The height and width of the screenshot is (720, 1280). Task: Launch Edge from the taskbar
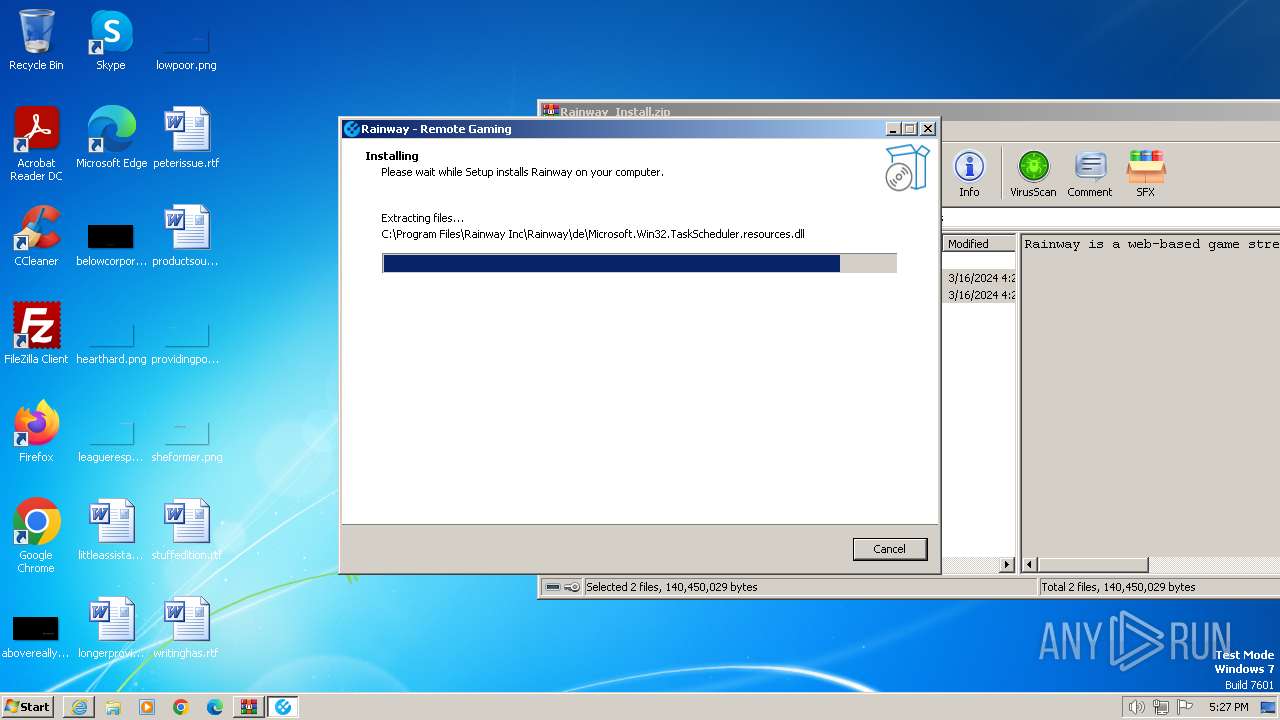[x=215, y=707]
